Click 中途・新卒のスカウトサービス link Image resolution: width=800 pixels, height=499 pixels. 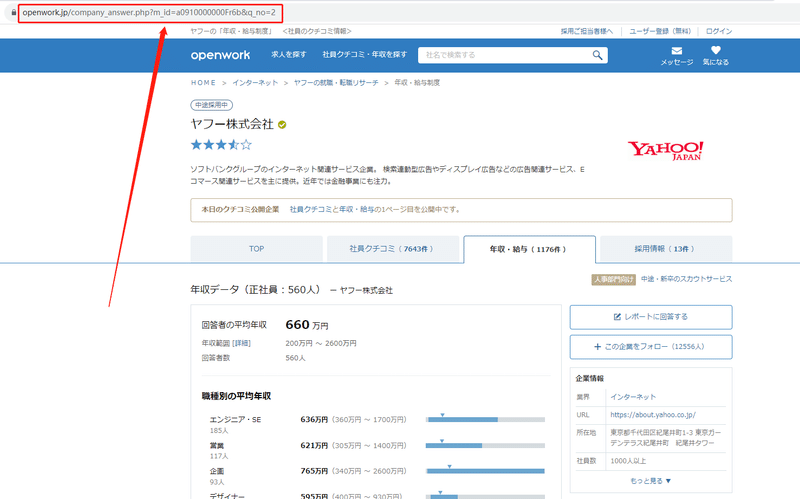(686, 279)
